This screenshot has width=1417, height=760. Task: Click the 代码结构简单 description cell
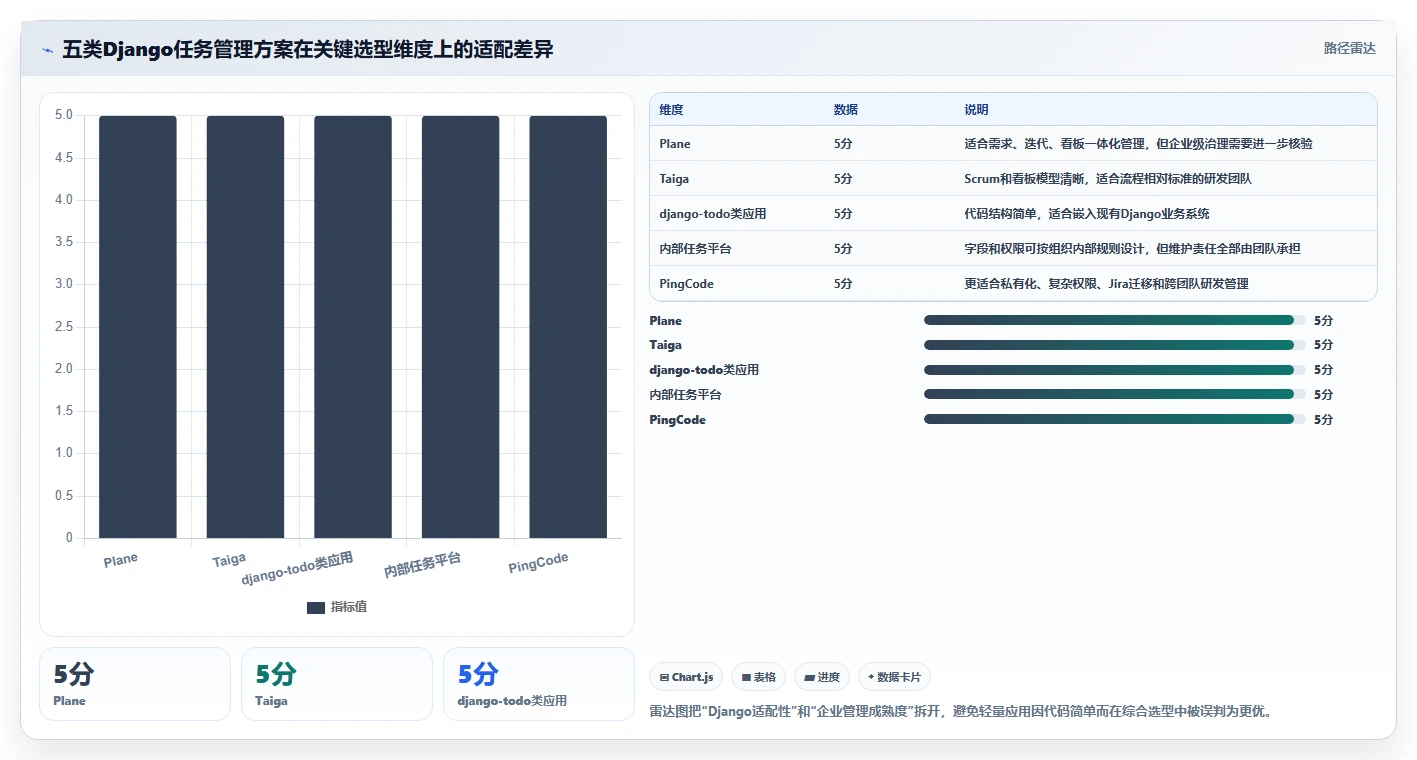(1087, 214)
